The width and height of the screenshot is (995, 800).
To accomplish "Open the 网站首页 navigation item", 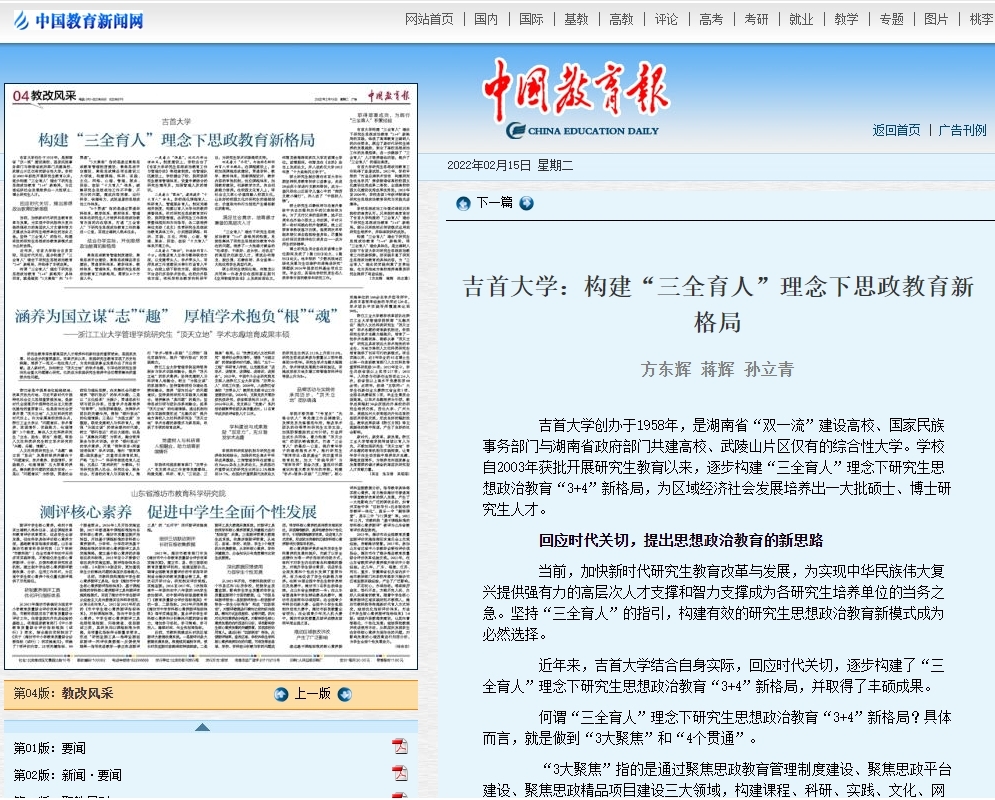I will [429, 19].
